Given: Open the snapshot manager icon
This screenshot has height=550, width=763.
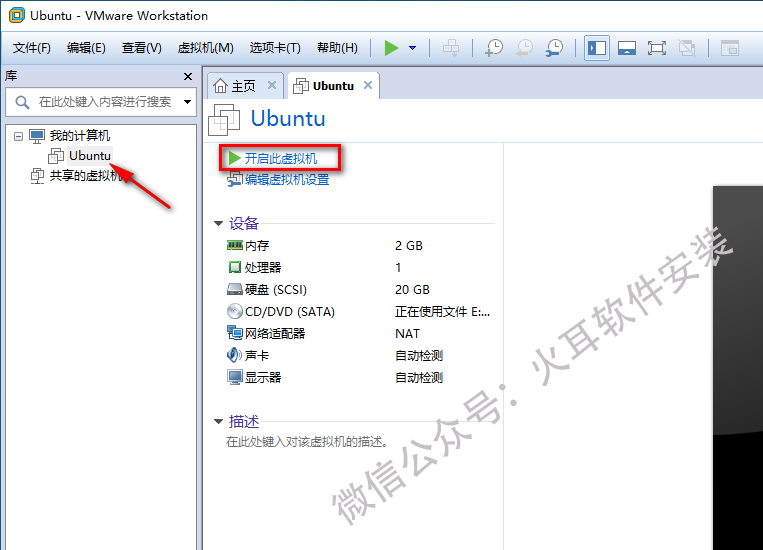Looking at the screenshot, I should coord(554,48).
